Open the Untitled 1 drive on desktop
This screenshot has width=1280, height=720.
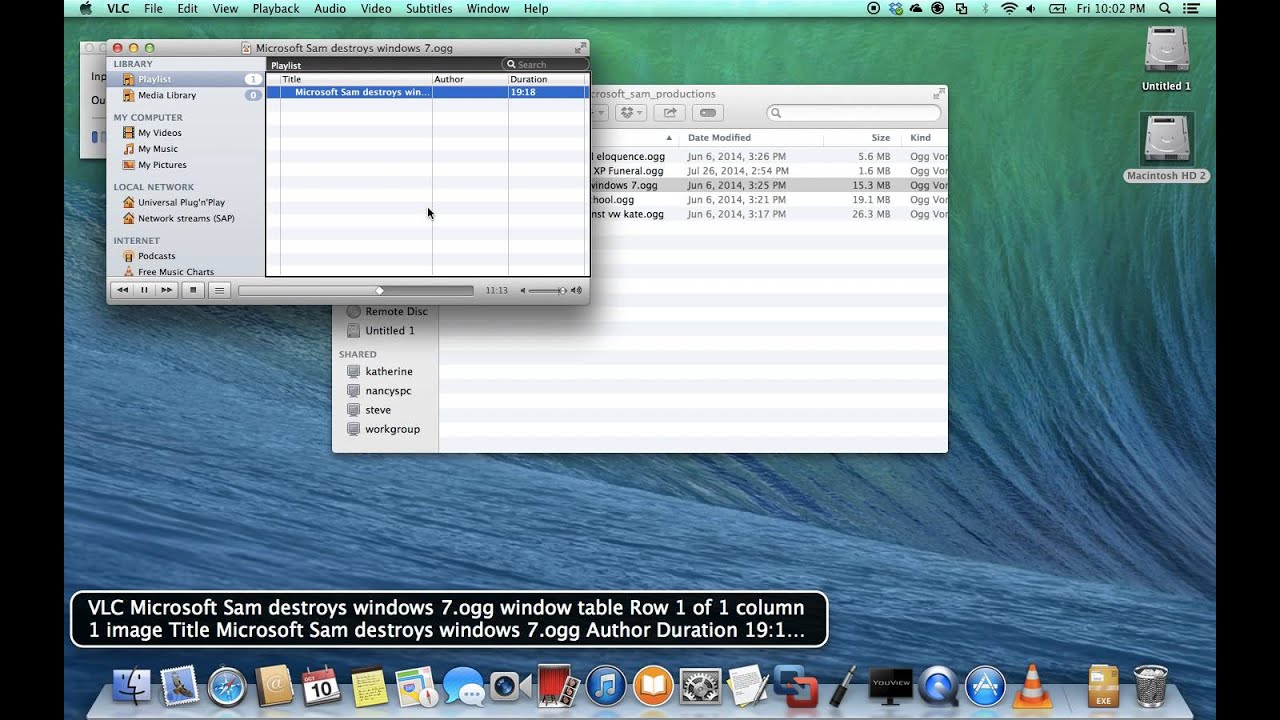pyautogui.click(x=1167, y=58)
